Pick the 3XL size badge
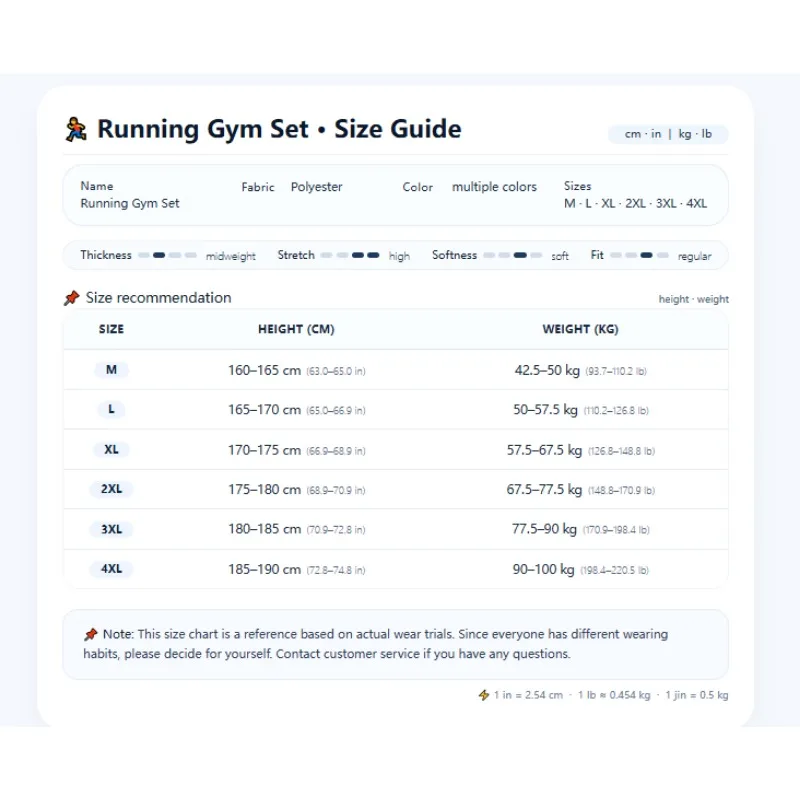This screenshot has height=800, width=800. pos(111,529)
